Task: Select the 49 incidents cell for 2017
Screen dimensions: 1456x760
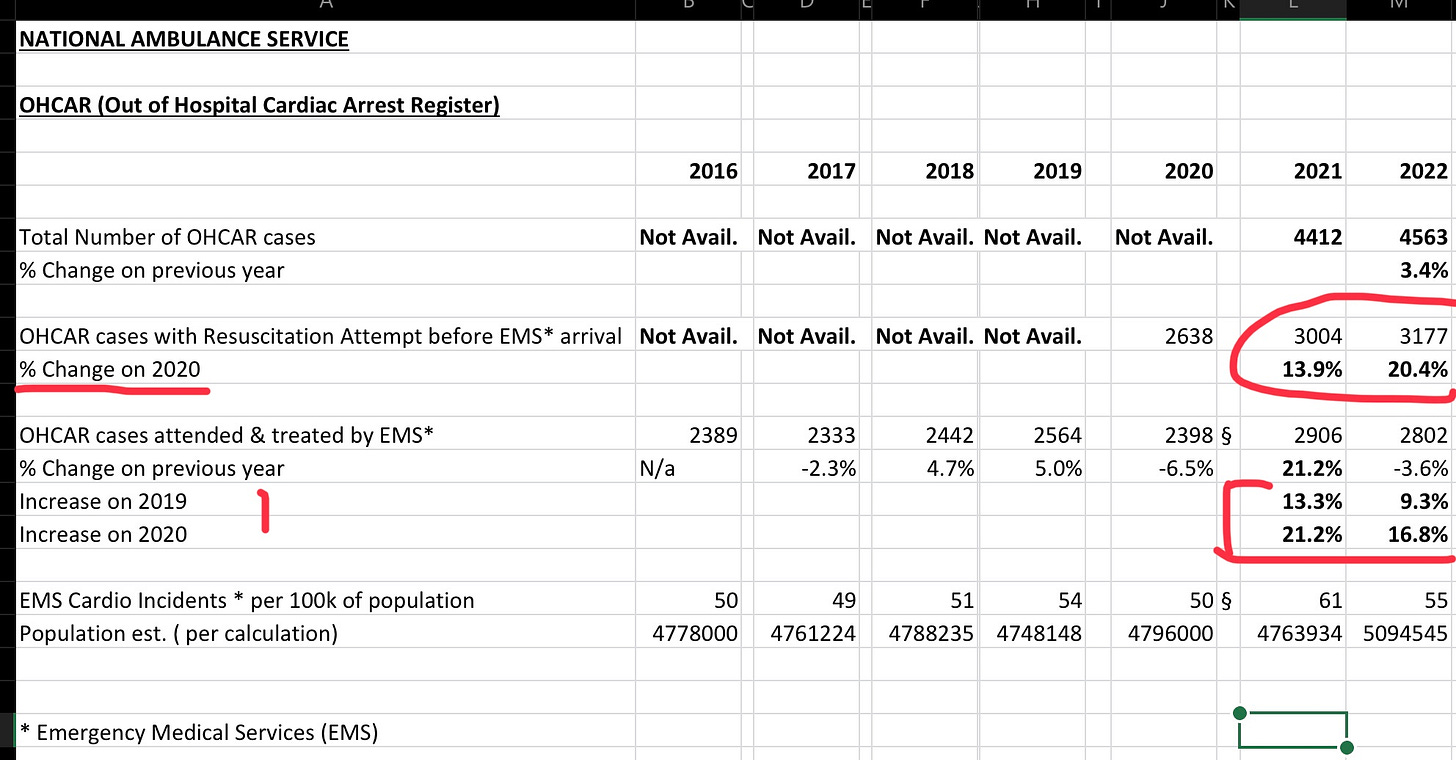Action: [844, 600]
